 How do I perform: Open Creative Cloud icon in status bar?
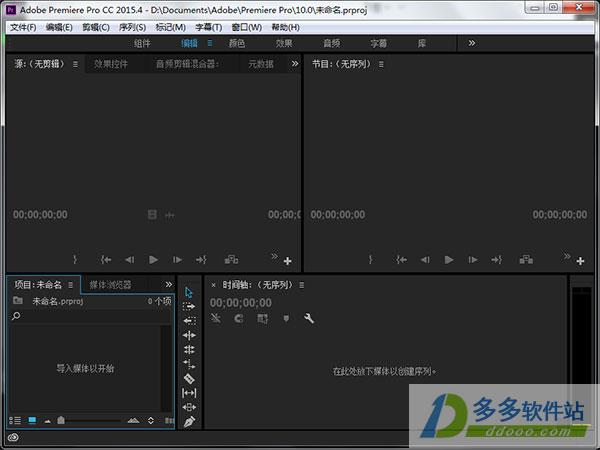[13, 437]
